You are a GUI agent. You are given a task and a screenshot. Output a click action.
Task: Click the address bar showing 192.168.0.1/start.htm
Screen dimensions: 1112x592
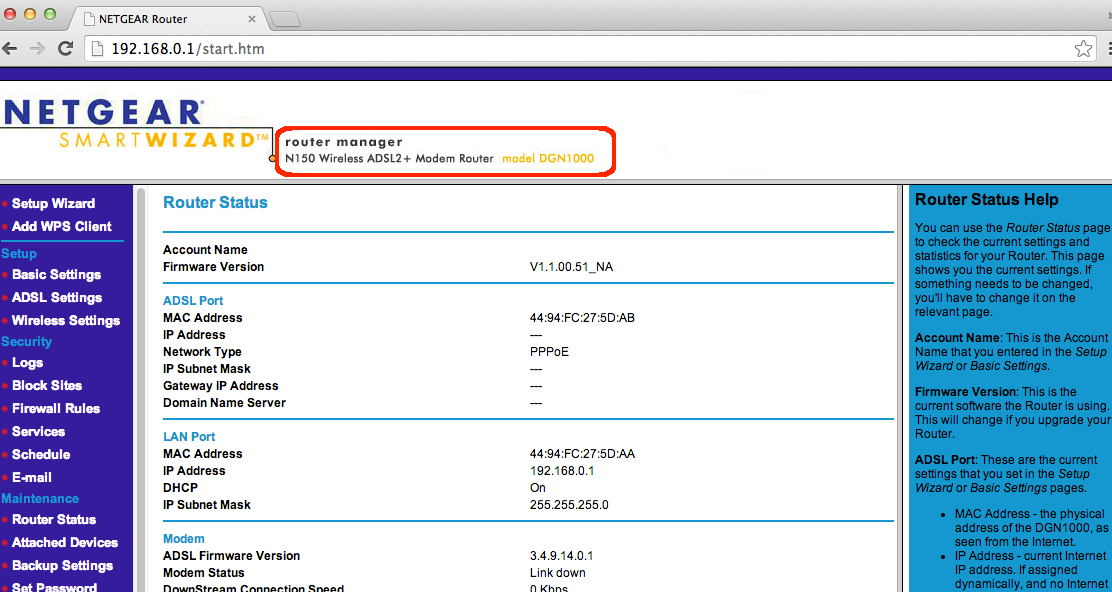pyautogui.click(x=591, y=49)
